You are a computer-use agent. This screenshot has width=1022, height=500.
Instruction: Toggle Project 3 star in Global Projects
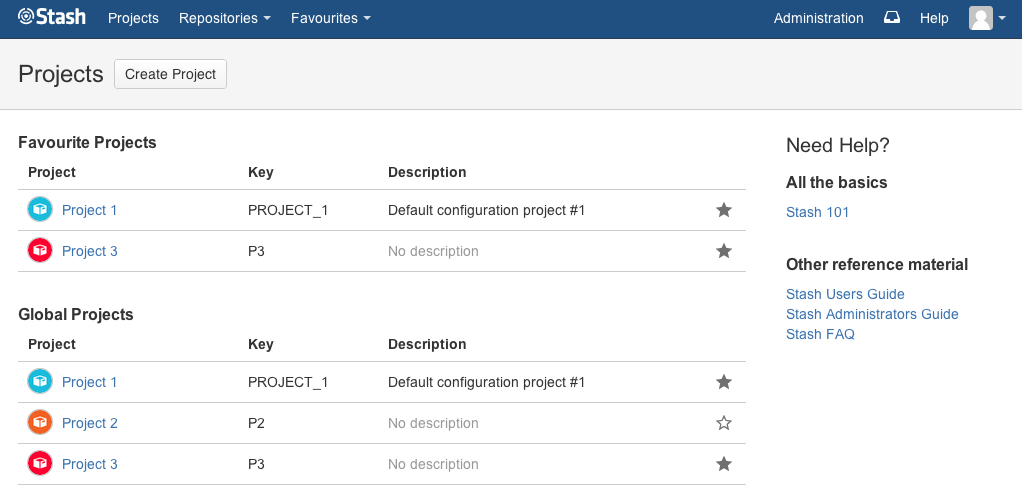coord(724,464)
